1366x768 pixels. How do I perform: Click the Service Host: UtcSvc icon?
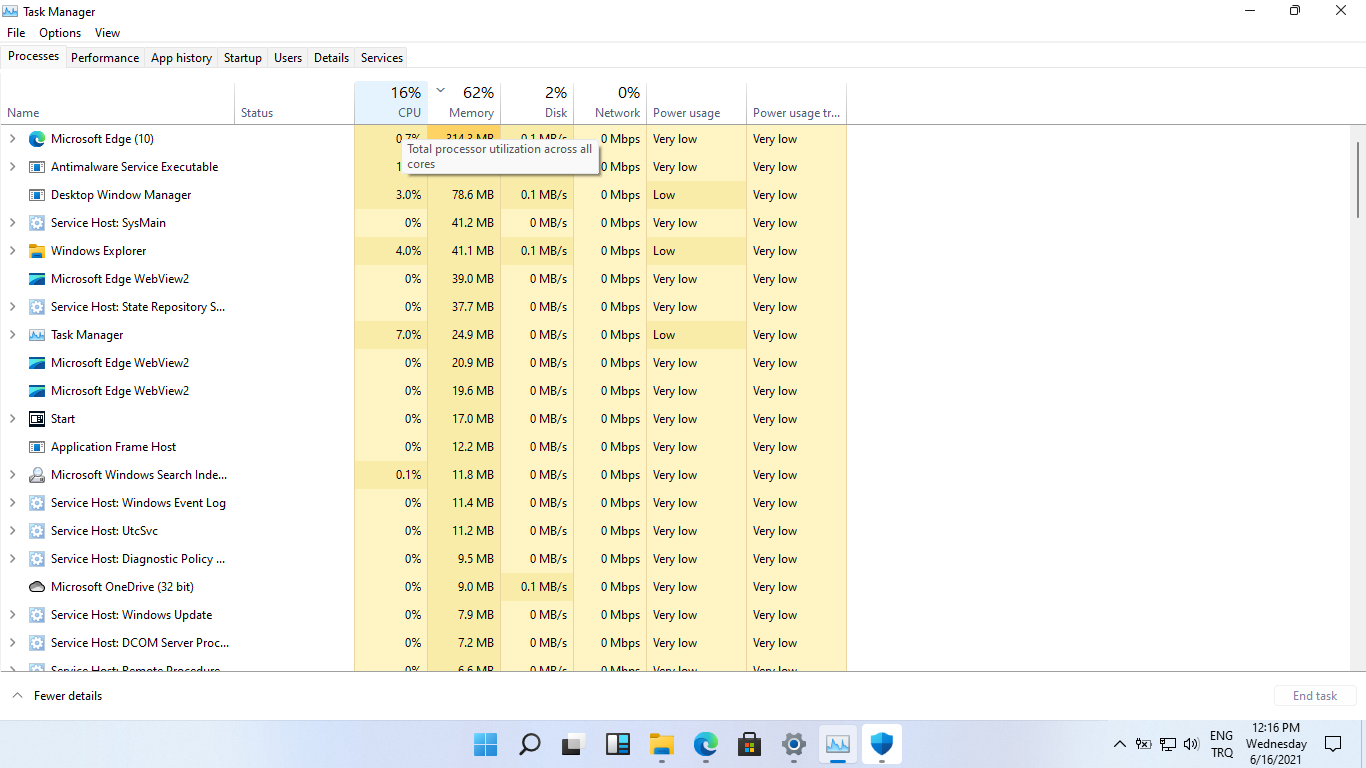37,531
